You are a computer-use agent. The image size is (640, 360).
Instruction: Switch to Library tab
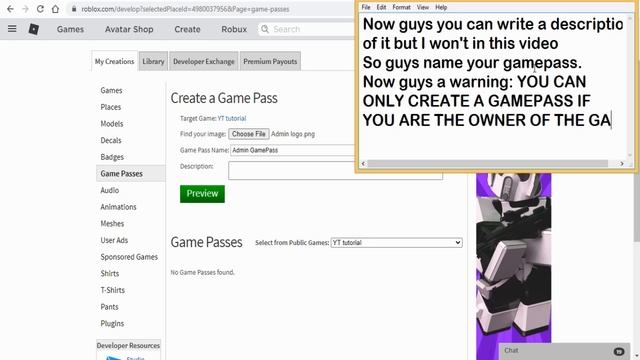(153, 61)
